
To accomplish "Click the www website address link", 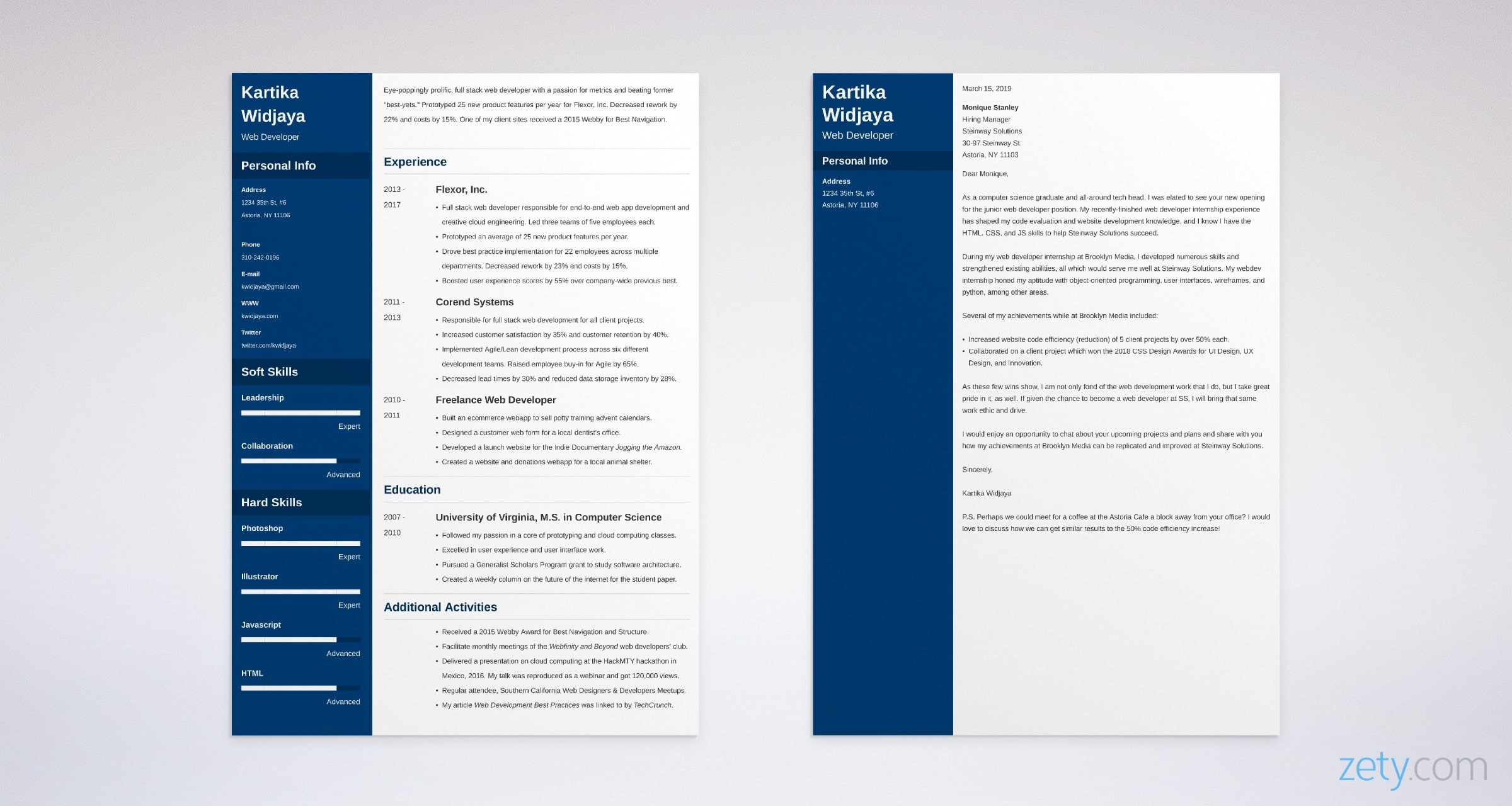I will click(x=263, y=316).
